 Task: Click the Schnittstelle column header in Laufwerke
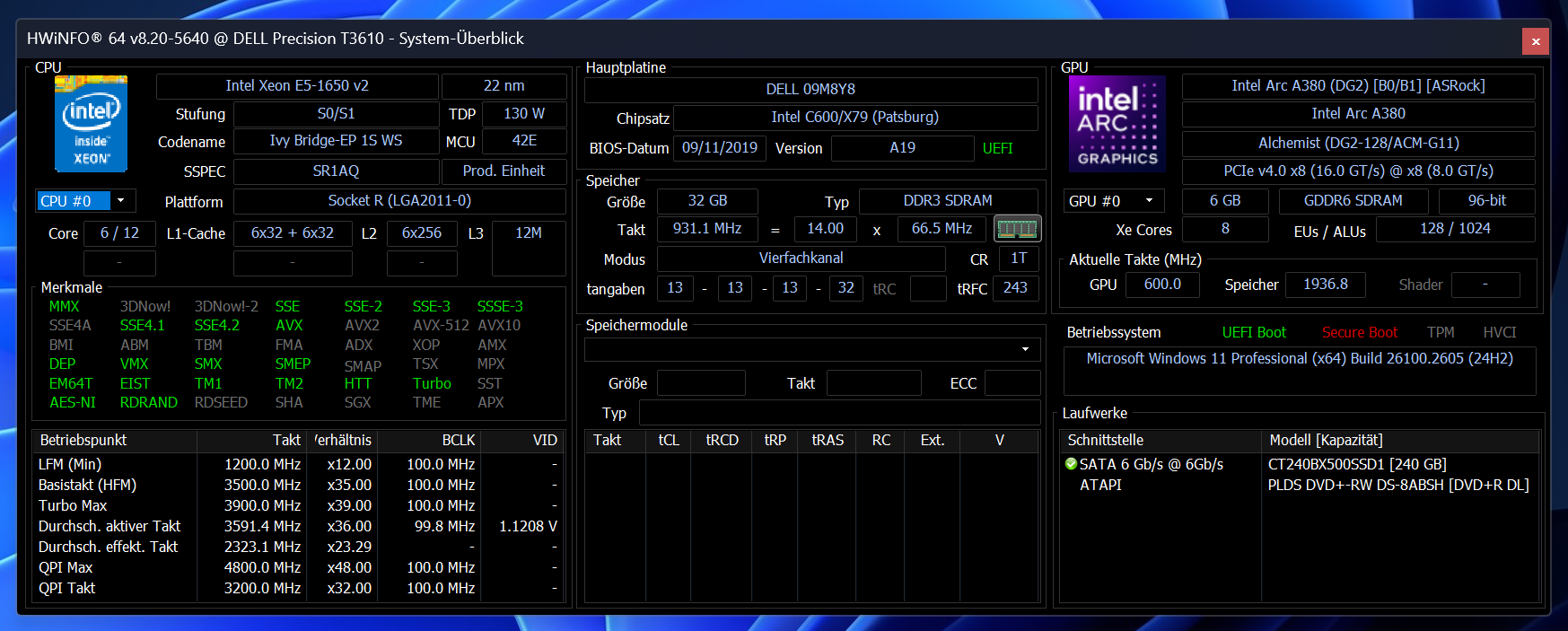click(x=1161, y=441)
